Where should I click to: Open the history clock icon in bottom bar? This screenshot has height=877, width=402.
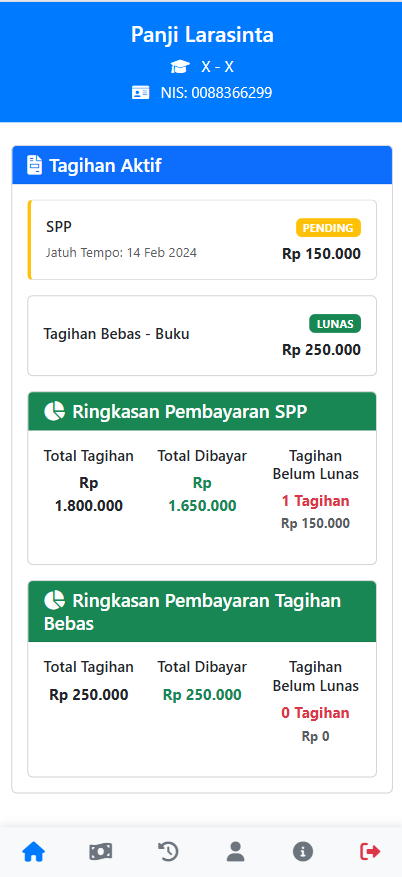tap(168, 852)
